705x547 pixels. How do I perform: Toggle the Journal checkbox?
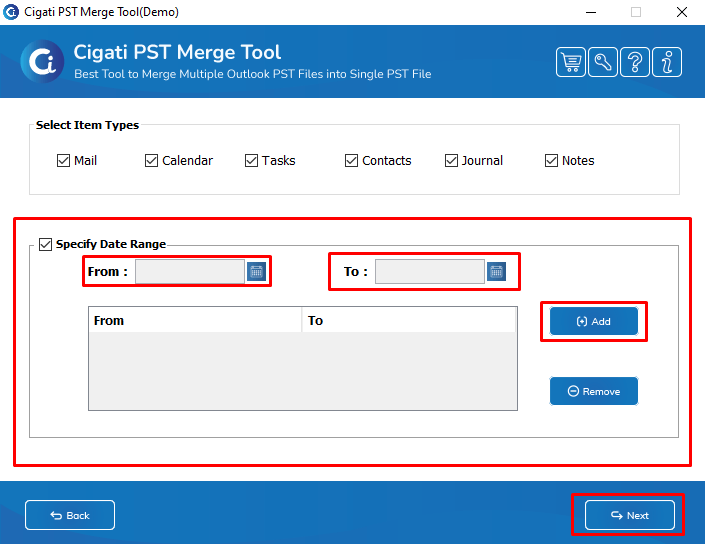[451, 160]
